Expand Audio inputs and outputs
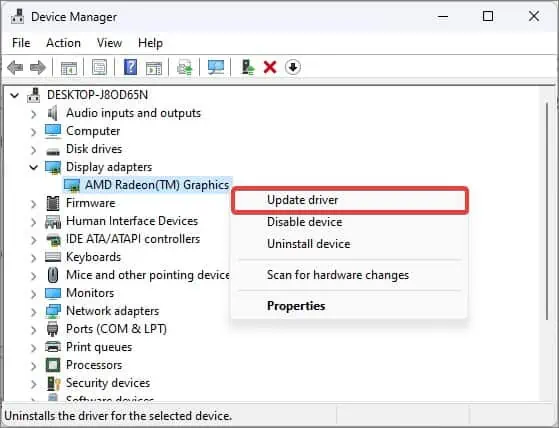559x428 pixels. click(x=34, y=114)
